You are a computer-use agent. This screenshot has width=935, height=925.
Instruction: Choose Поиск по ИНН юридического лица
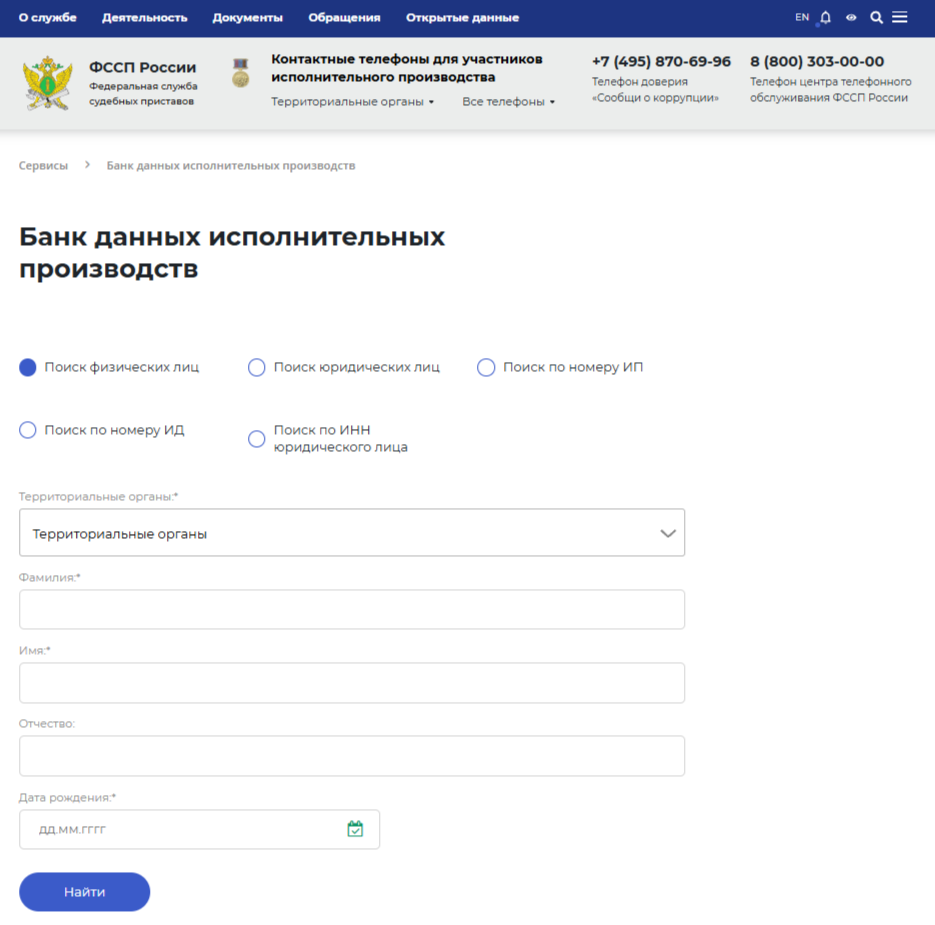click(x=257, y=438)
